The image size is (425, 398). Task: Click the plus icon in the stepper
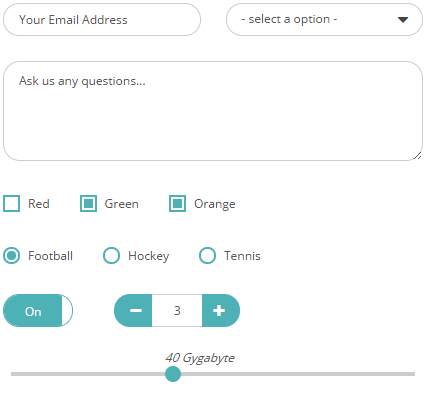pyautogui.click(x=219, y=311)
